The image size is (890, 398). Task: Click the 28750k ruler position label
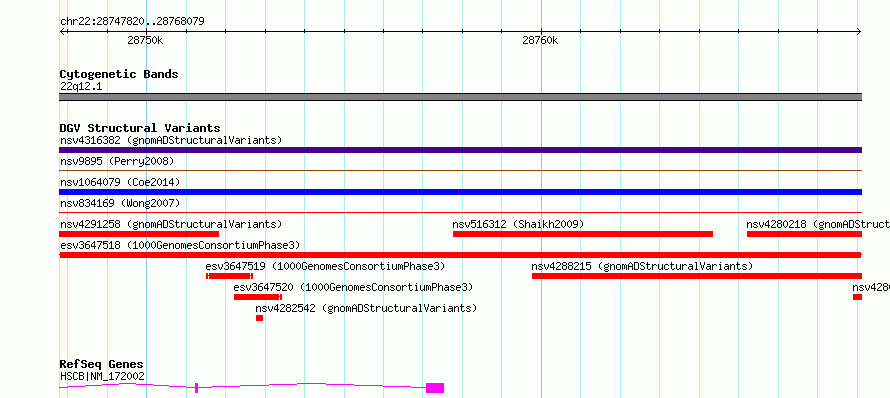tap(145, 40)
